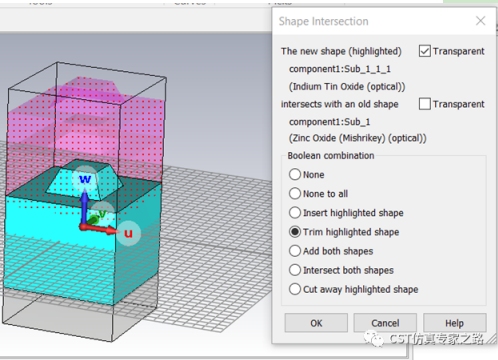The image size is (498, 360).
Task: Click the u axis label circle
Action: [x=128, y=233]
